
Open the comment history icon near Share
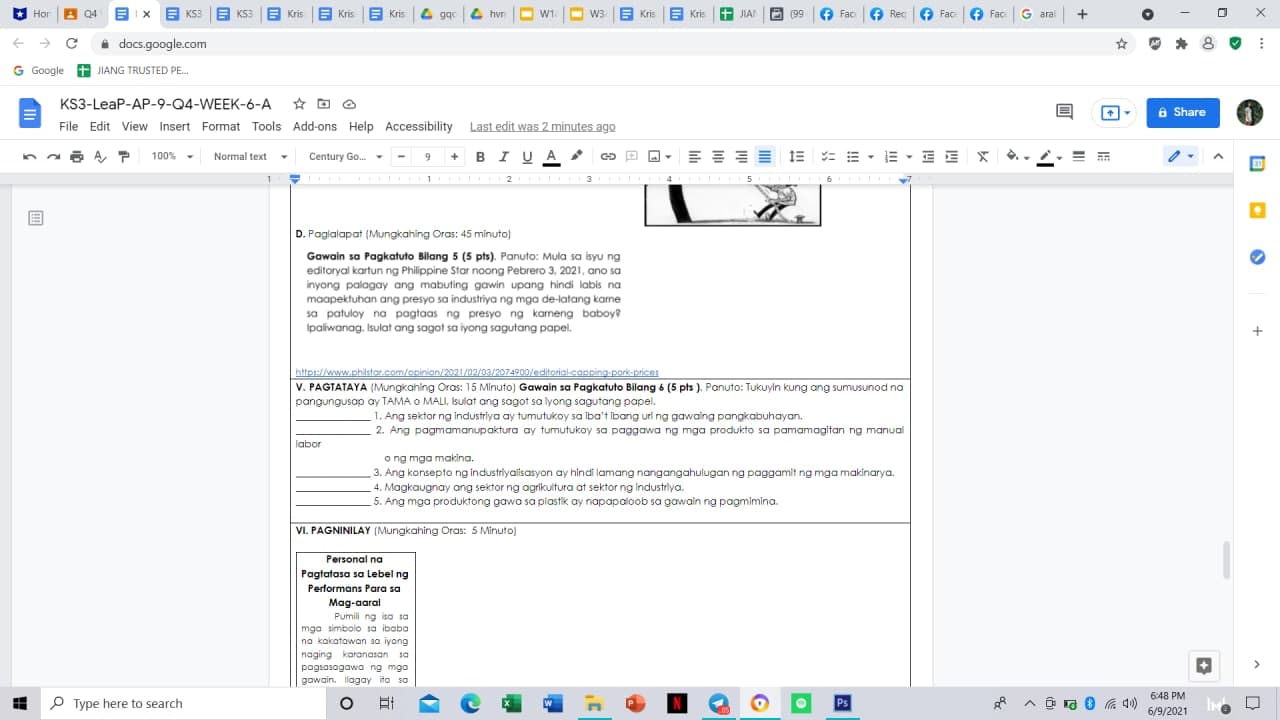1064,112
